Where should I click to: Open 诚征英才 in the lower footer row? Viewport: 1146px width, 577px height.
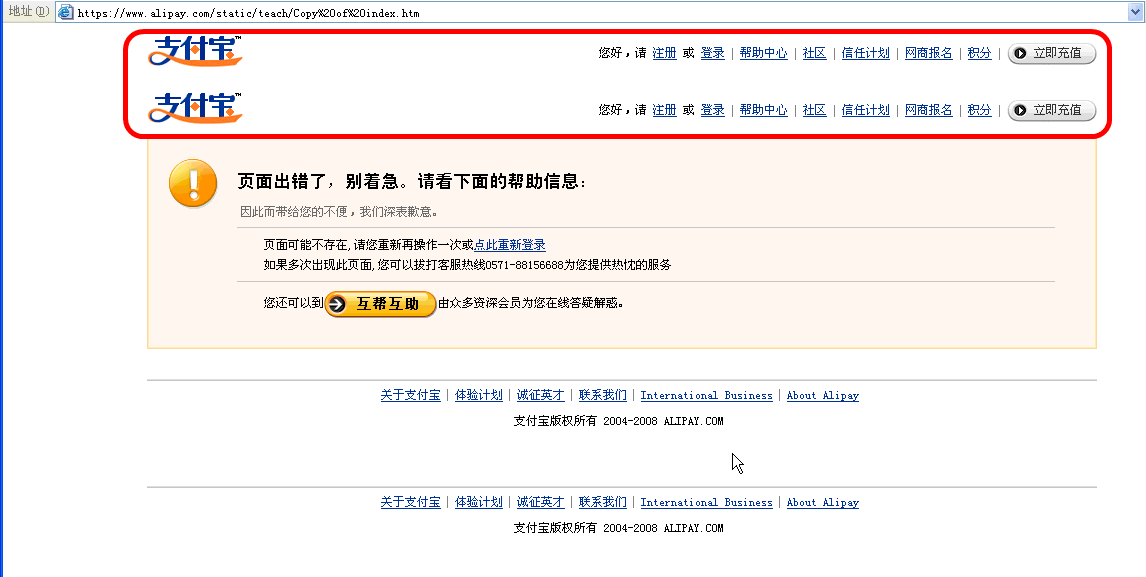tap(541, 502)
